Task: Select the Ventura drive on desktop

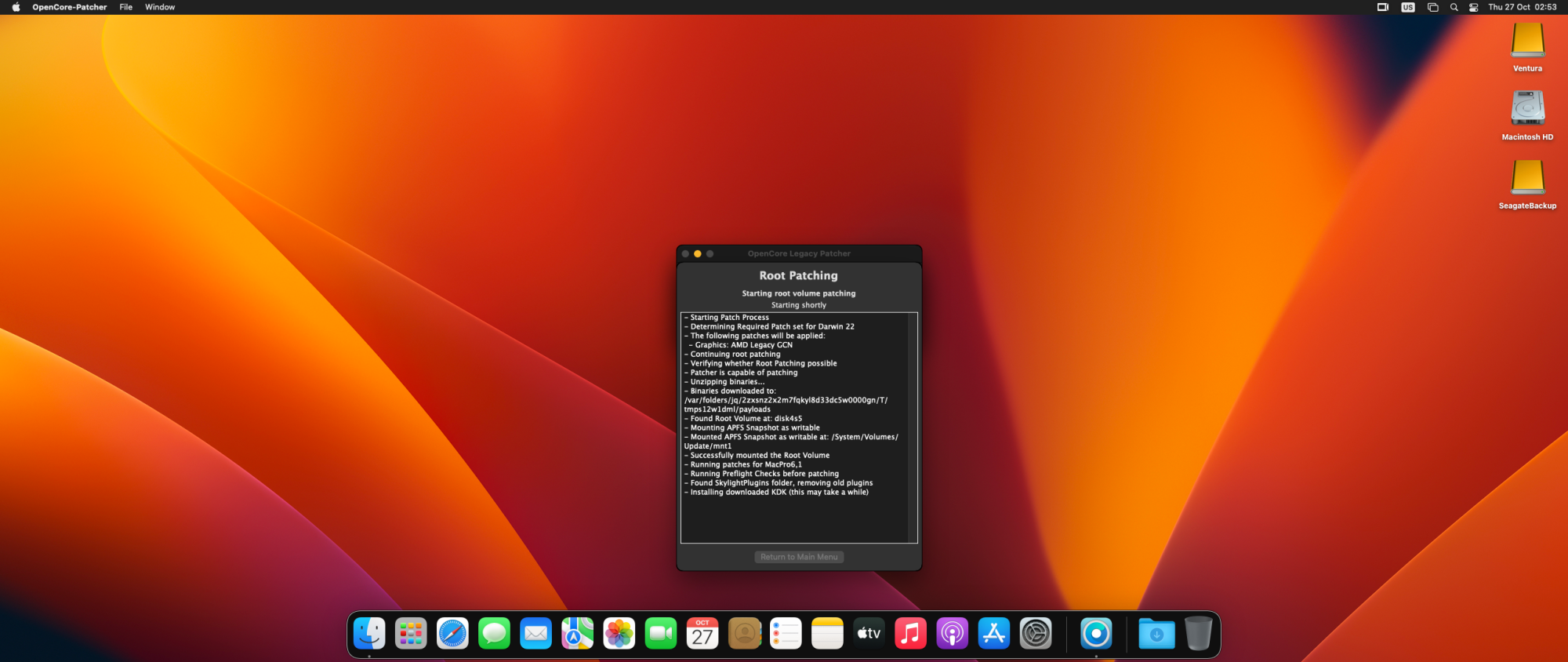Action: pos(1527,41)
